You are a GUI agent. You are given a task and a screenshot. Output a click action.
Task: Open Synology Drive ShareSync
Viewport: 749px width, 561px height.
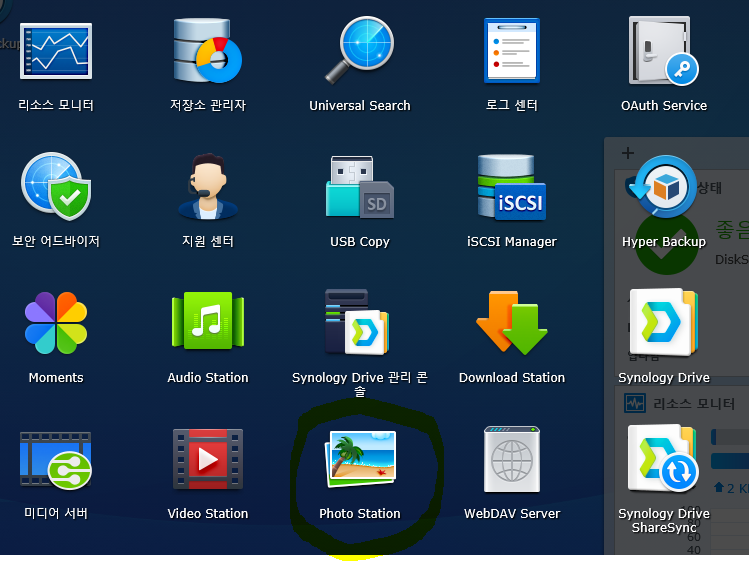[x=663, y=459]
